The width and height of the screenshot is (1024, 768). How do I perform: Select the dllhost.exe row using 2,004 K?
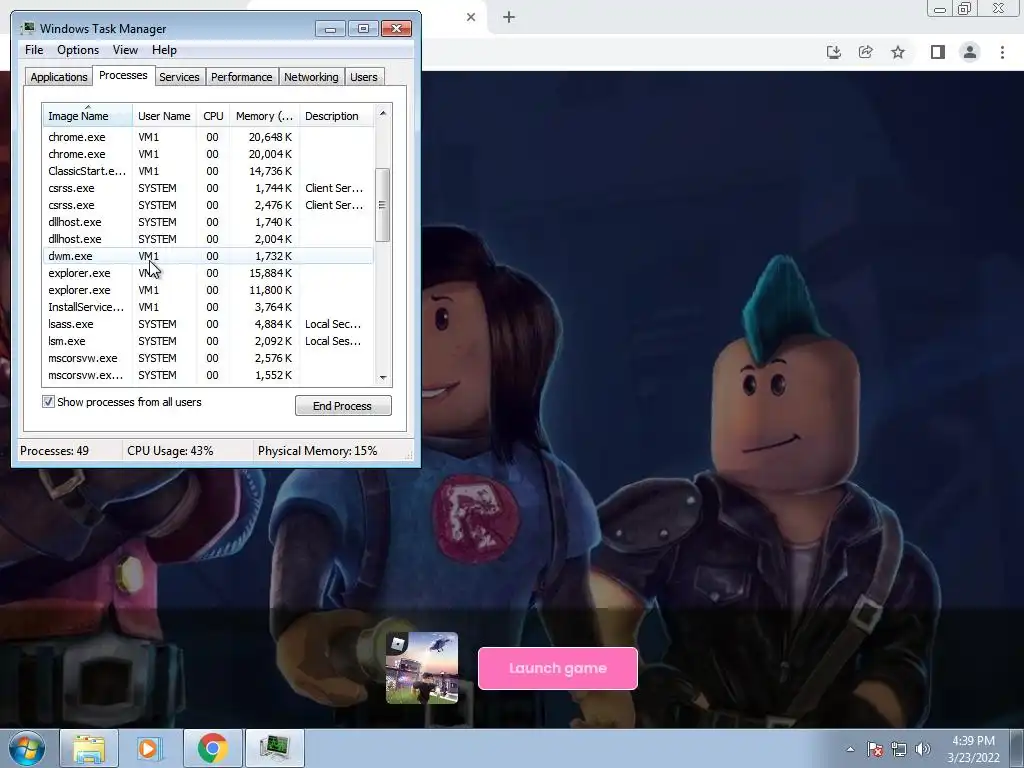click(208, 239)
